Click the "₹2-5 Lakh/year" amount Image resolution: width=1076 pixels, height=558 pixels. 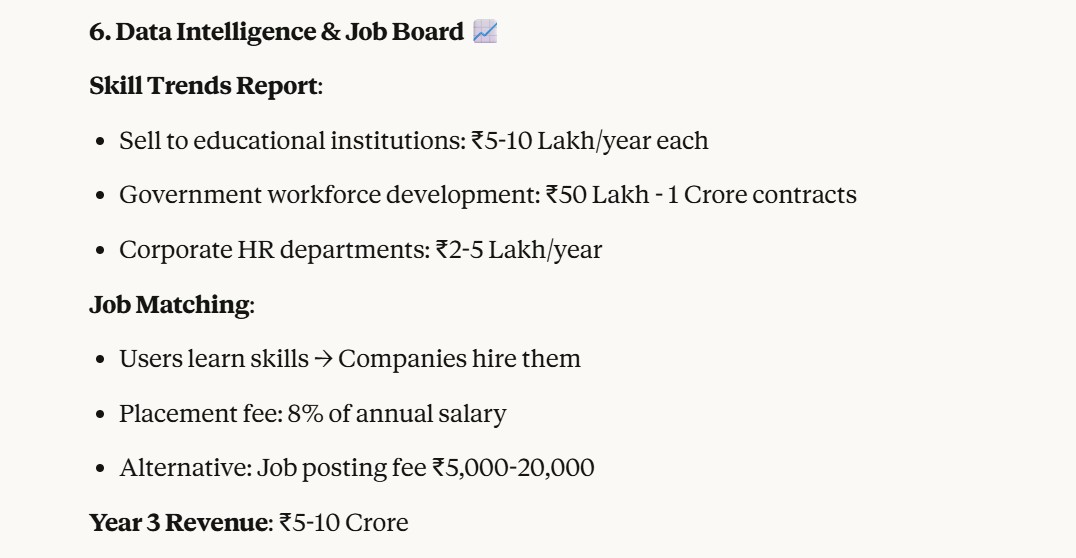pyautogui.click(x=519, y=249)
